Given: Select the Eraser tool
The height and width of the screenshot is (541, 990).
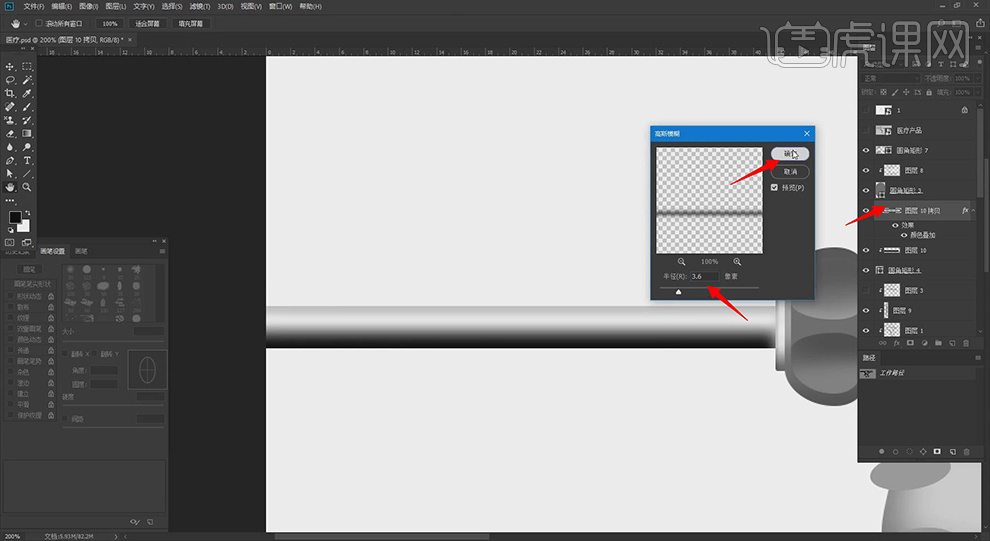Looking at the screenshot, I should [x=9, y=134].
